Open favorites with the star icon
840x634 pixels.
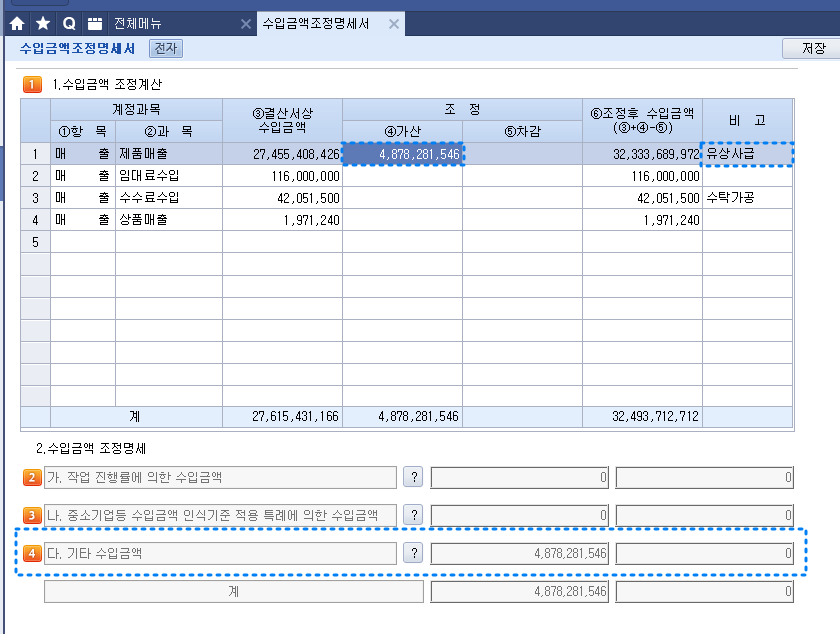click(x=43, y=22)
